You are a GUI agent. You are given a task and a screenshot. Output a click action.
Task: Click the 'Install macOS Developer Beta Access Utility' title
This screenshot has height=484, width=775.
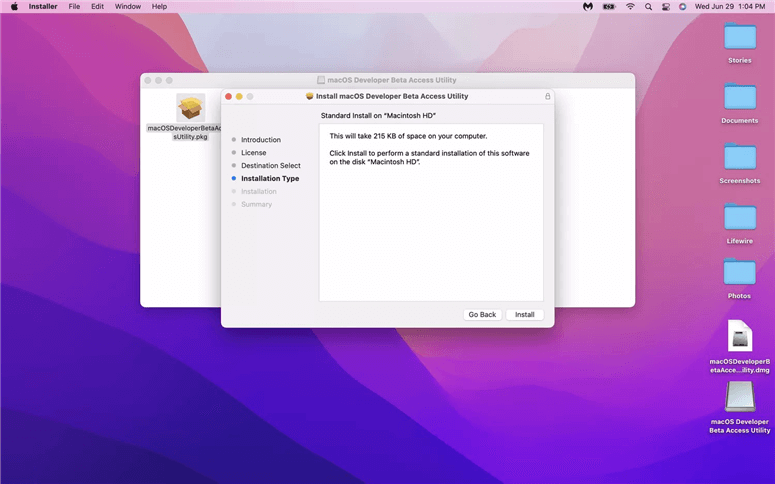(x=392, y=96)
